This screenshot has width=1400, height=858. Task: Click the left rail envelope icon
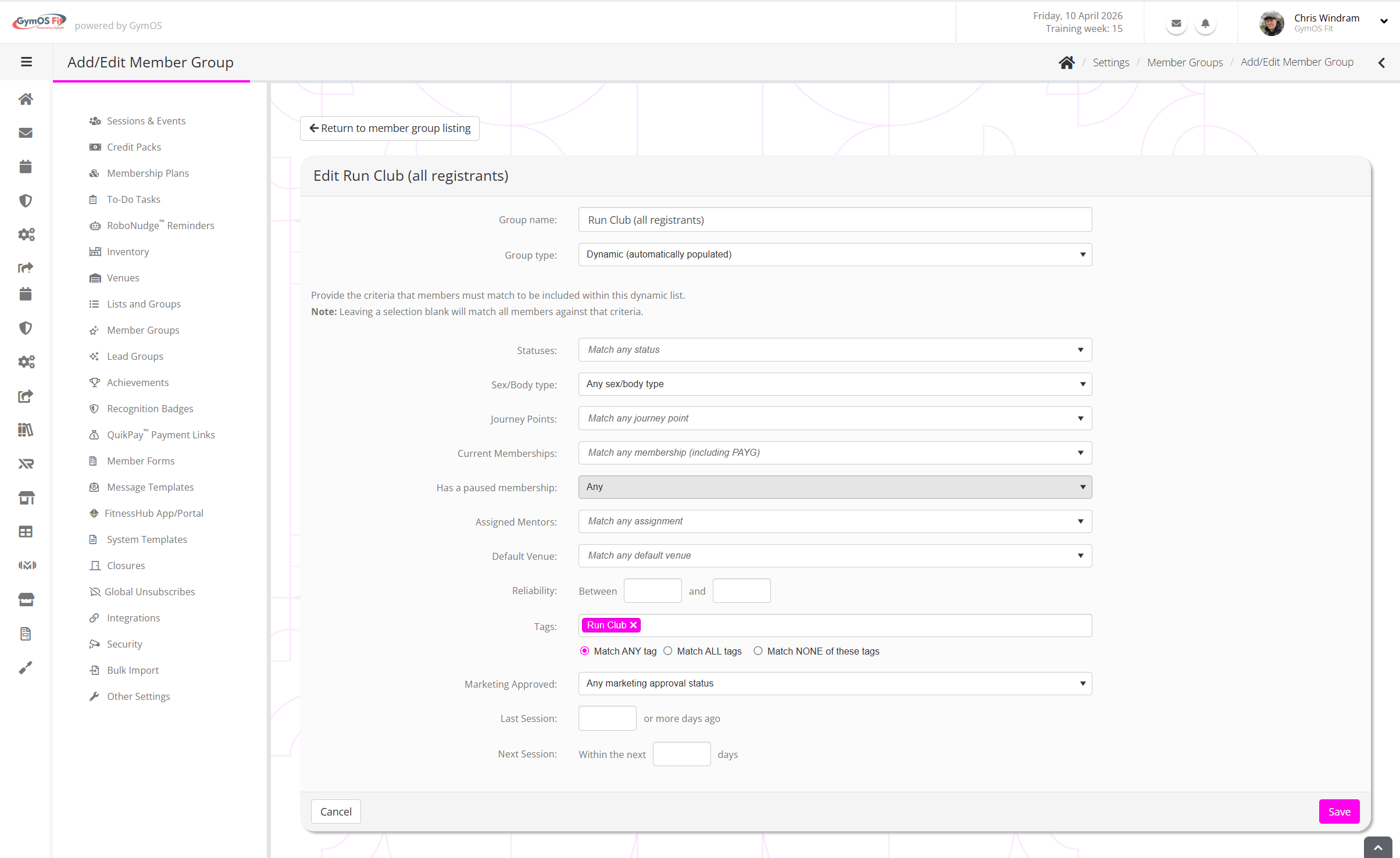tap(26, 133)
